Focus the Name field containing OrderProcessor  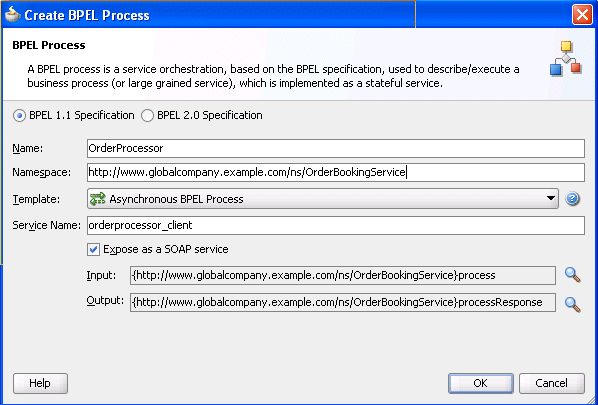click(336, 148)
